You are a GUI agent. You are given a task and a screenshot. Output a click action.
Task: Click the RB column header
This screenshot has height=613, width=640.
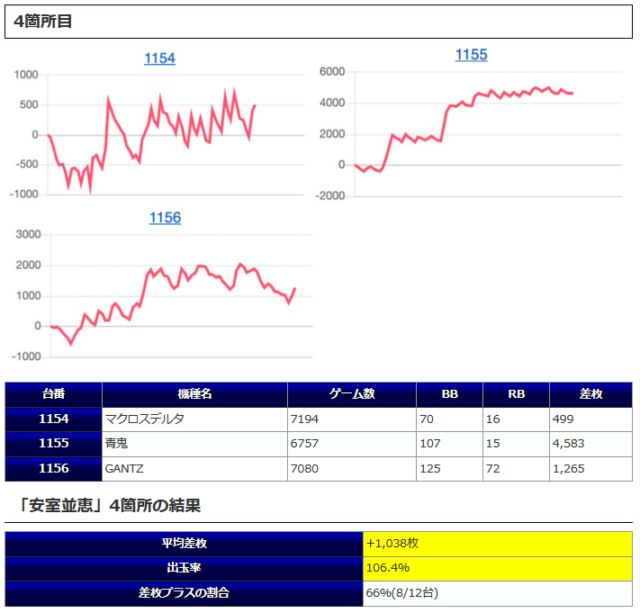515,394
